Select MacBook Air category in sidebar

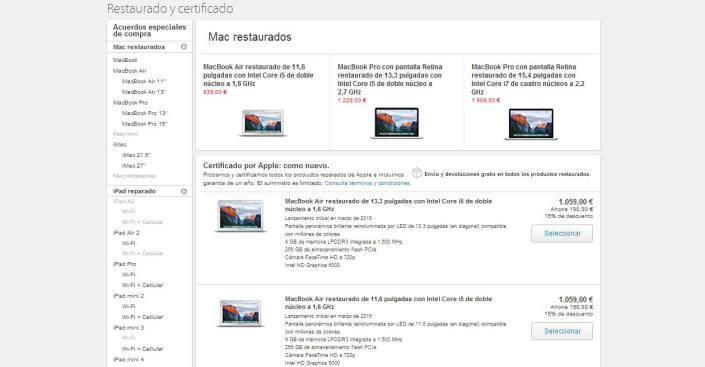(129, 71)
